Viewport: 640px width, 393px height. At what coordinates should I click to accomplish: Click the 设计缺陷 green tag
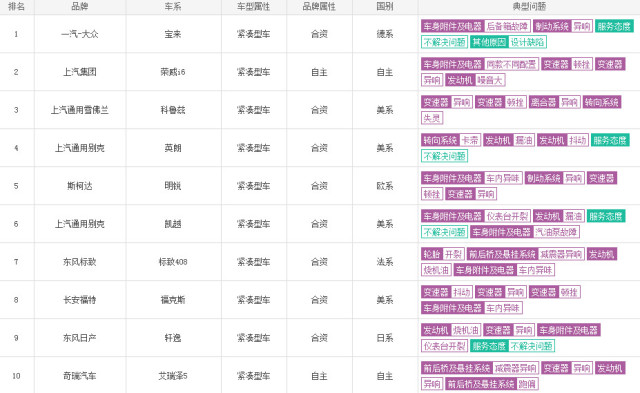pos(527,42)
